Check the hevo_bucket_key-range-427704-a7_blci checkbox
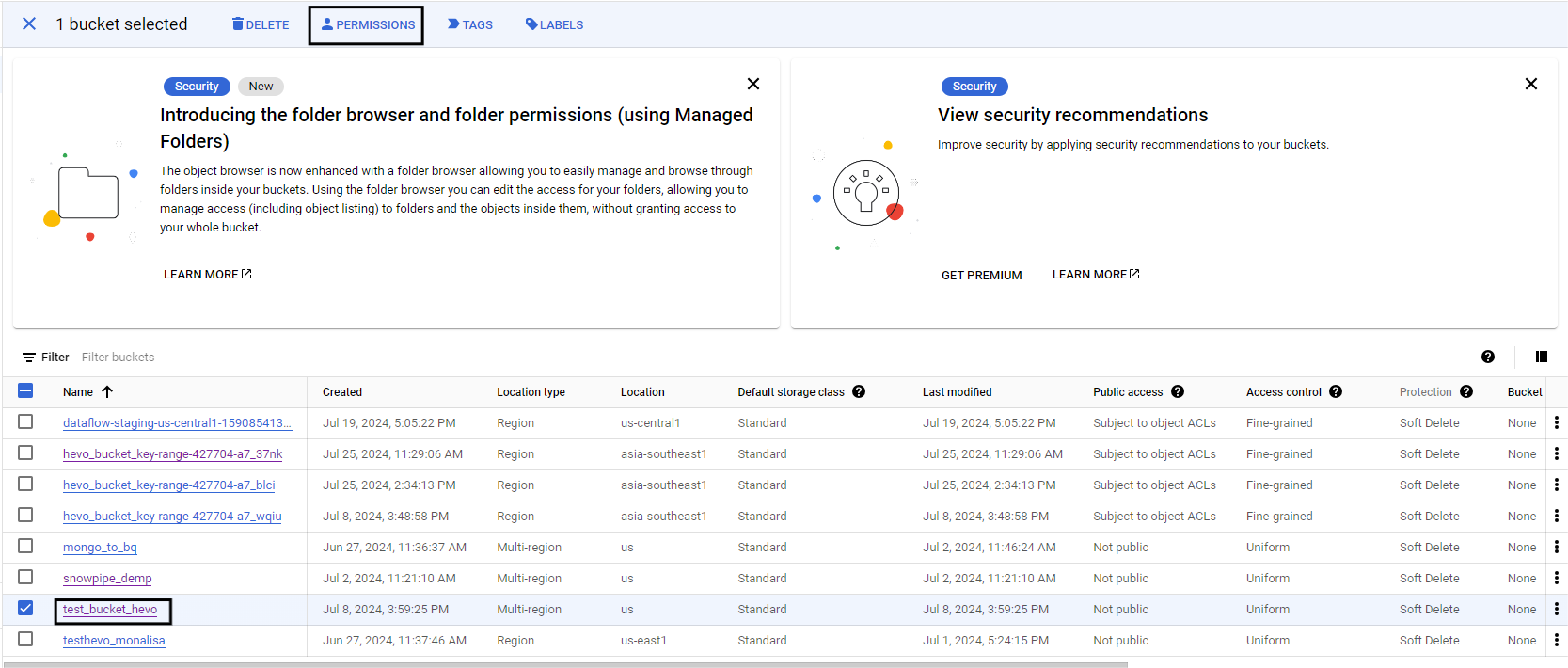Image resolution: width=1568 pixels, height=668 pixels. tap(25, 484)
